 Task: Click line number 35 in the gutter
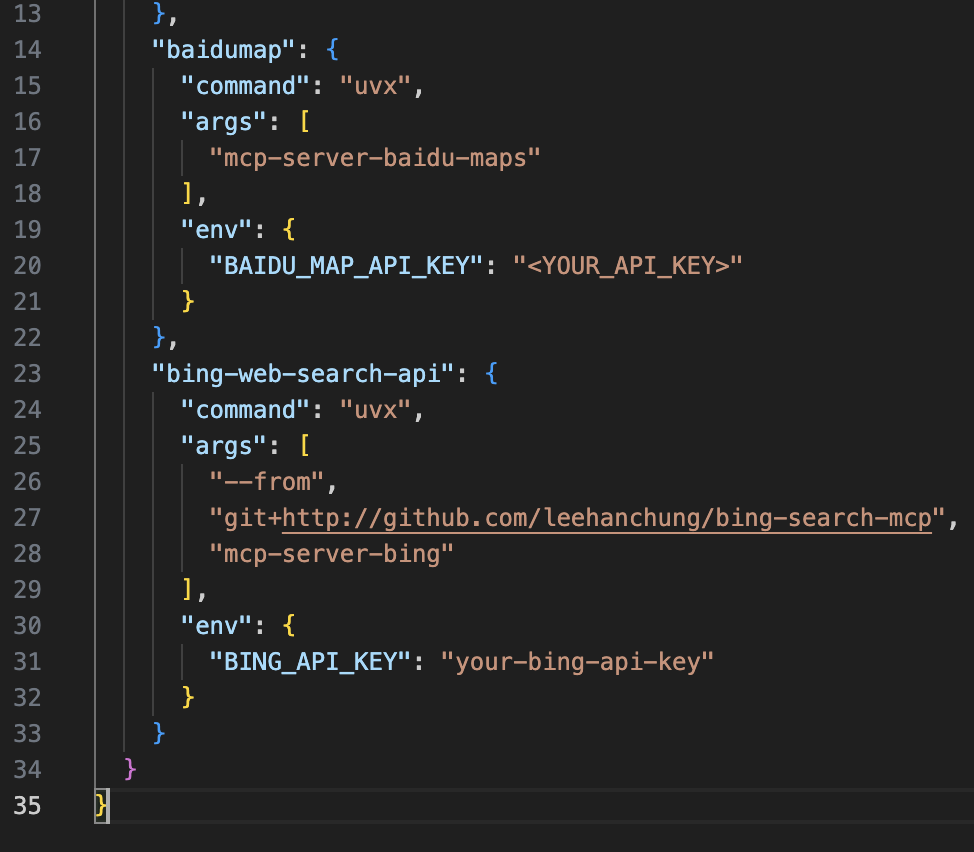point(27,806)
